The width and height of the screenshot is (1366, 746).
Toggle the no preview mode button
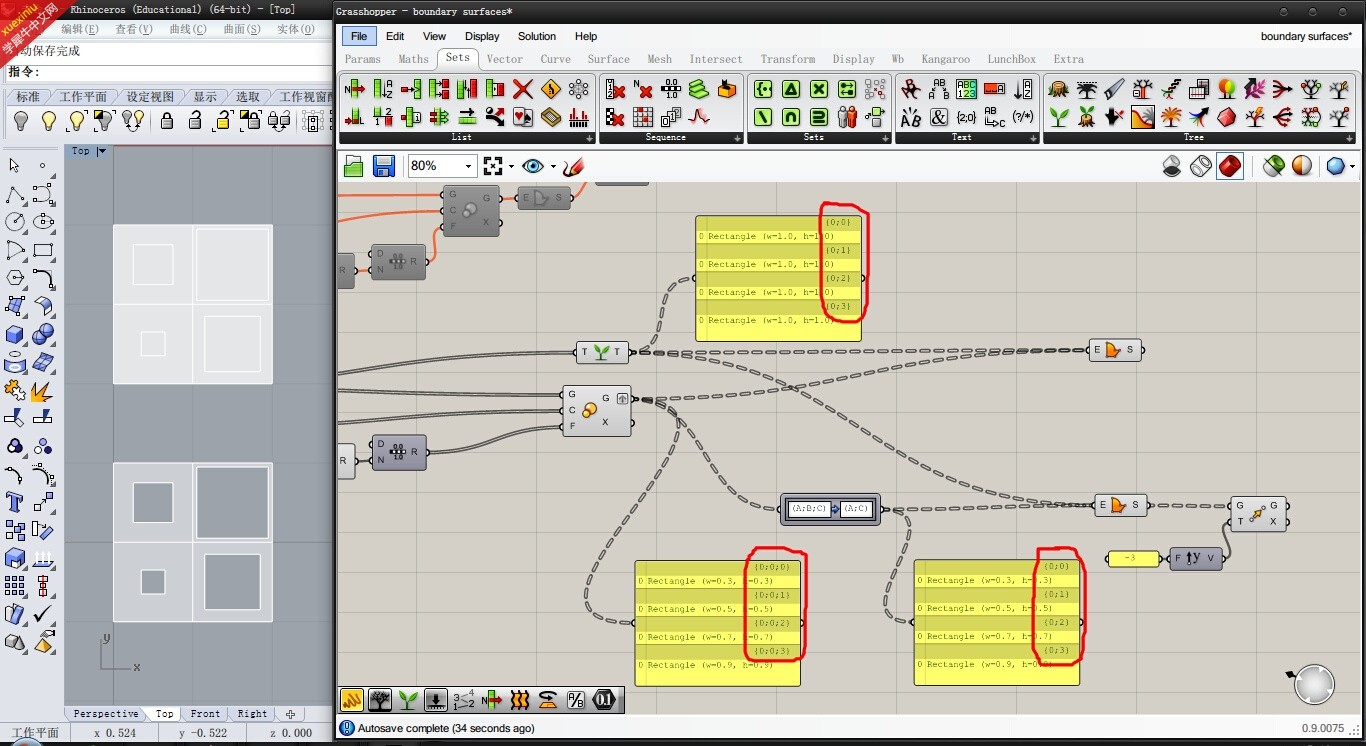[1172, 166]
